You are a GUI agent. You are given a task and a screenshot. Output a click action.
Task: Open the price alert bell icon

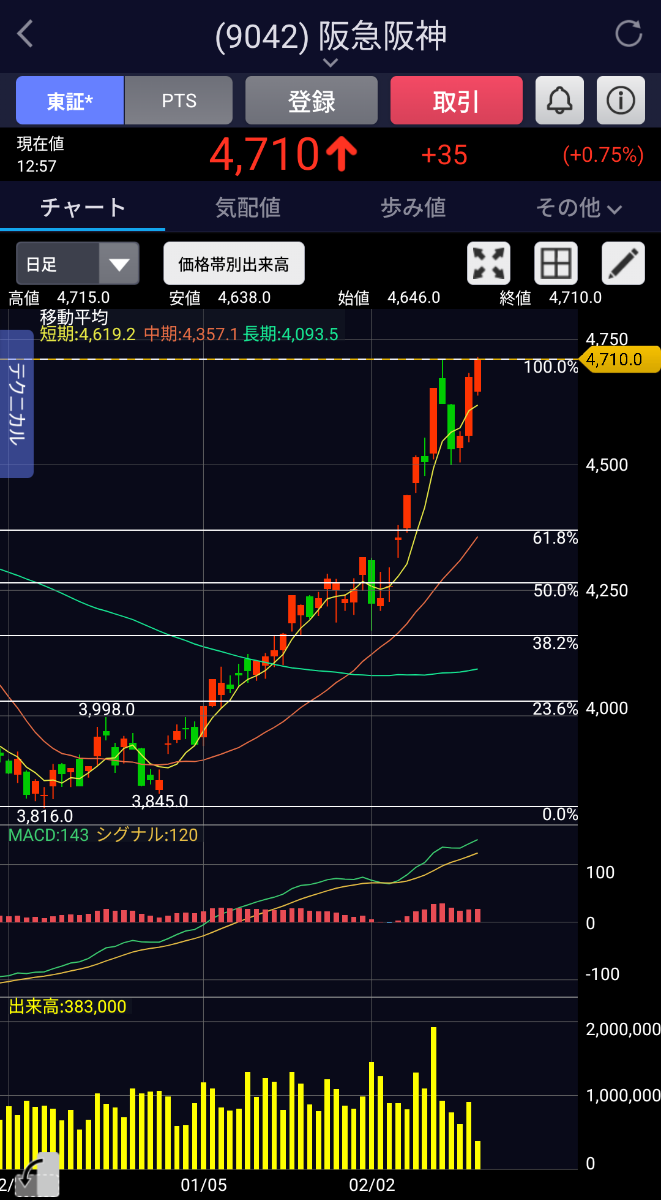point(560,100)
